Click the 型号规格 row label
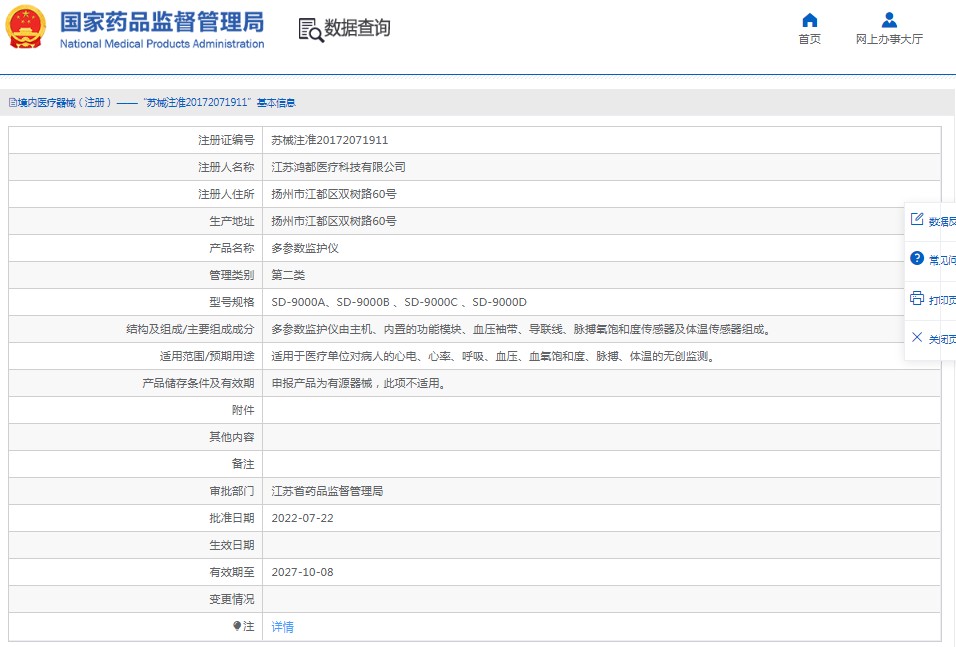Viewport: 956px width, 647px height. [x=232, y=302]
